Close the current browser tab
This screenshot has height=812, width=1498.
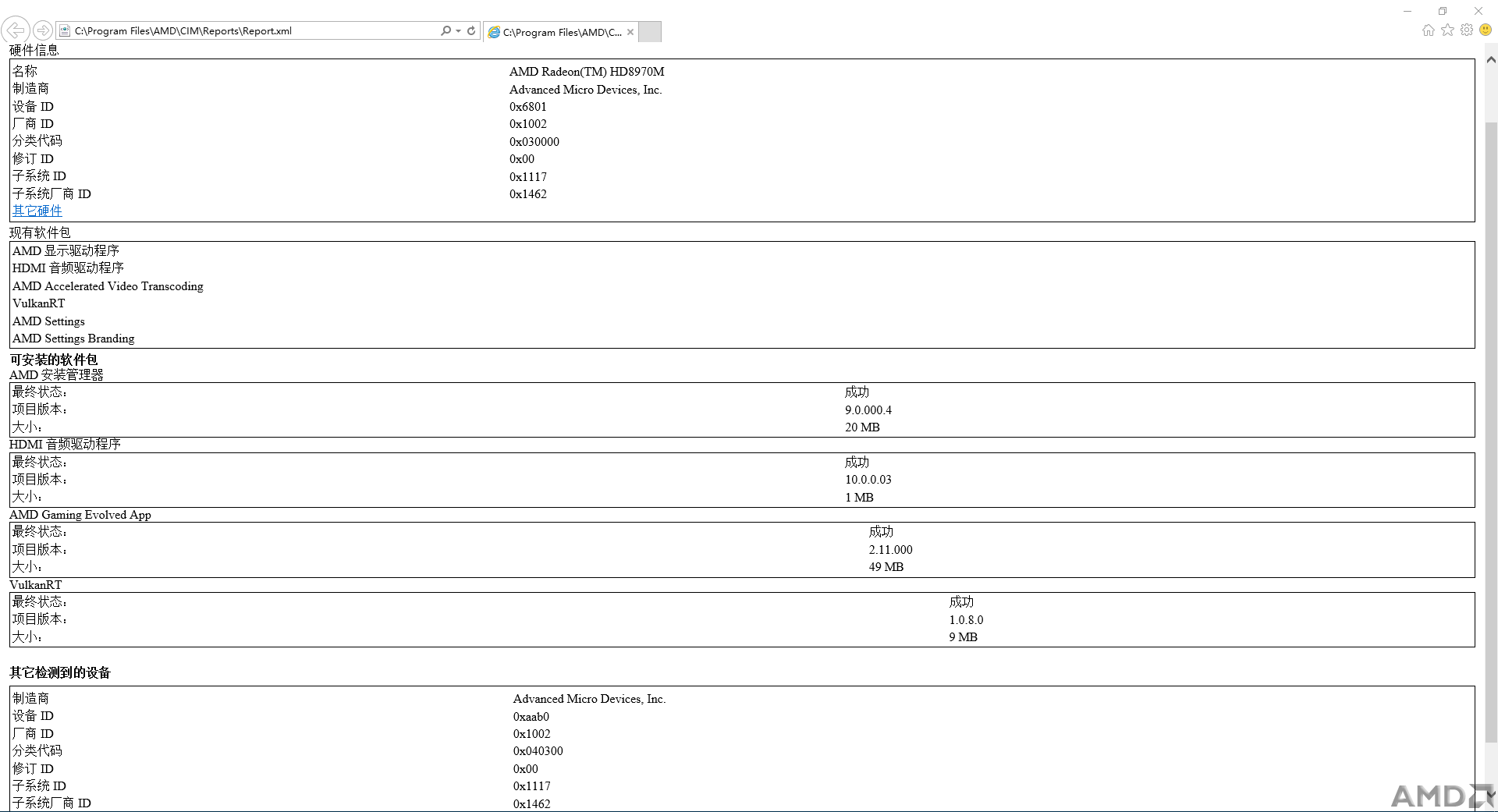click(x=630, y=32)
